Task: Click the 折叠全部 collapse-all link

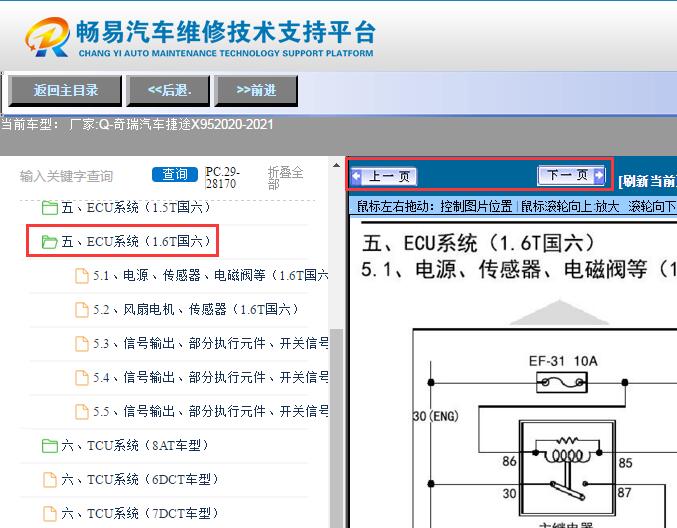Action: pyautogui.click(x=285, y=178)
